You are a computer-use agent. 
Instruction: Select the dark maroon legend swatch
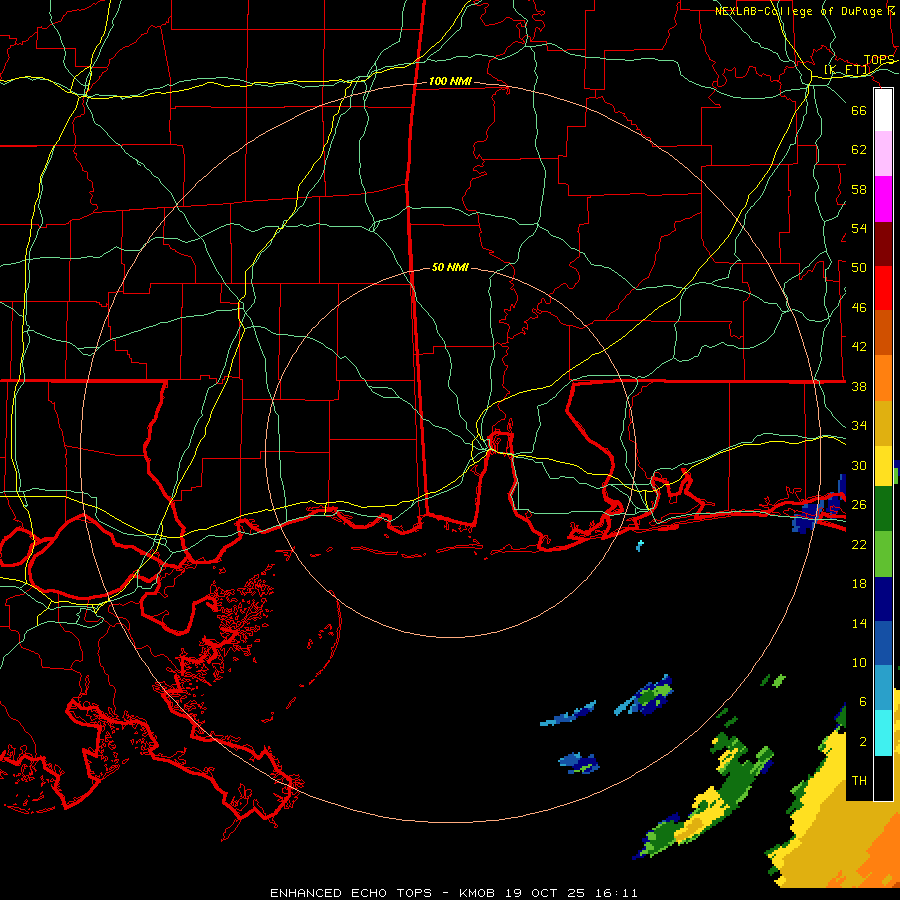point(883,243)
